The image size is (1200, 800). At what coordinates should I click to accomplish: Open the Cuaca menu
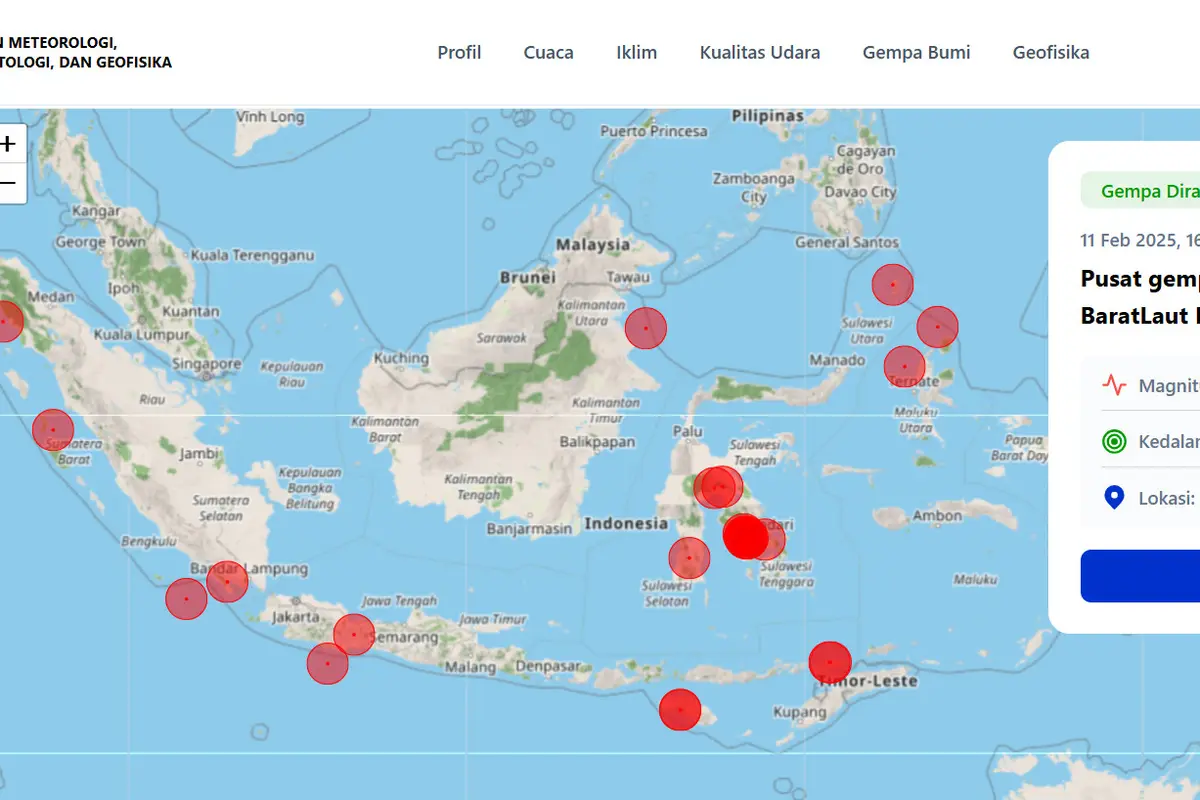click(549, 52)
